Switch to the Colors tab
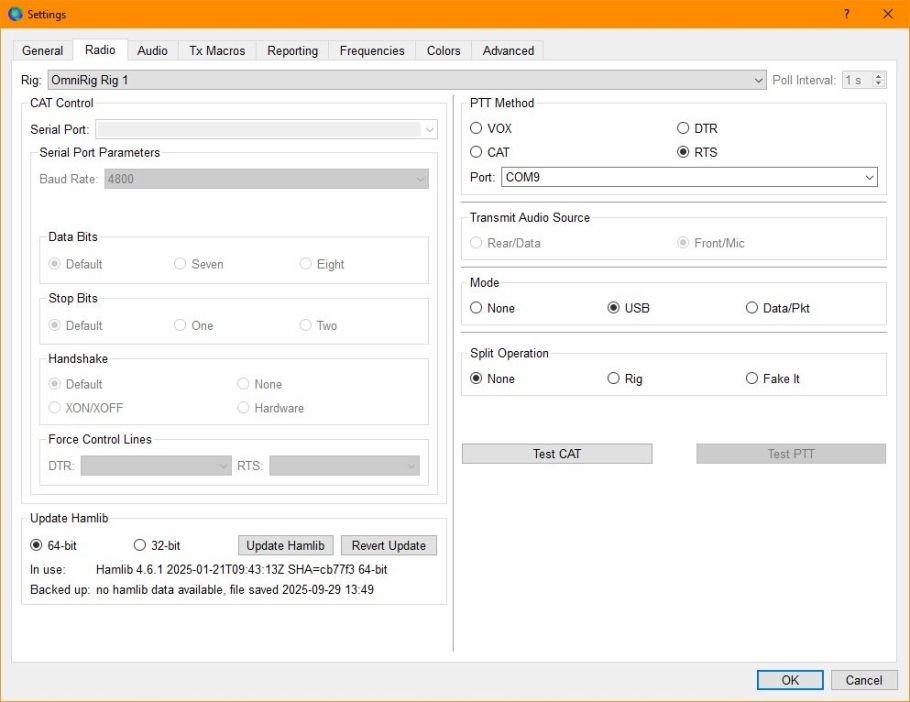The image size is (910, 702). 443,51
